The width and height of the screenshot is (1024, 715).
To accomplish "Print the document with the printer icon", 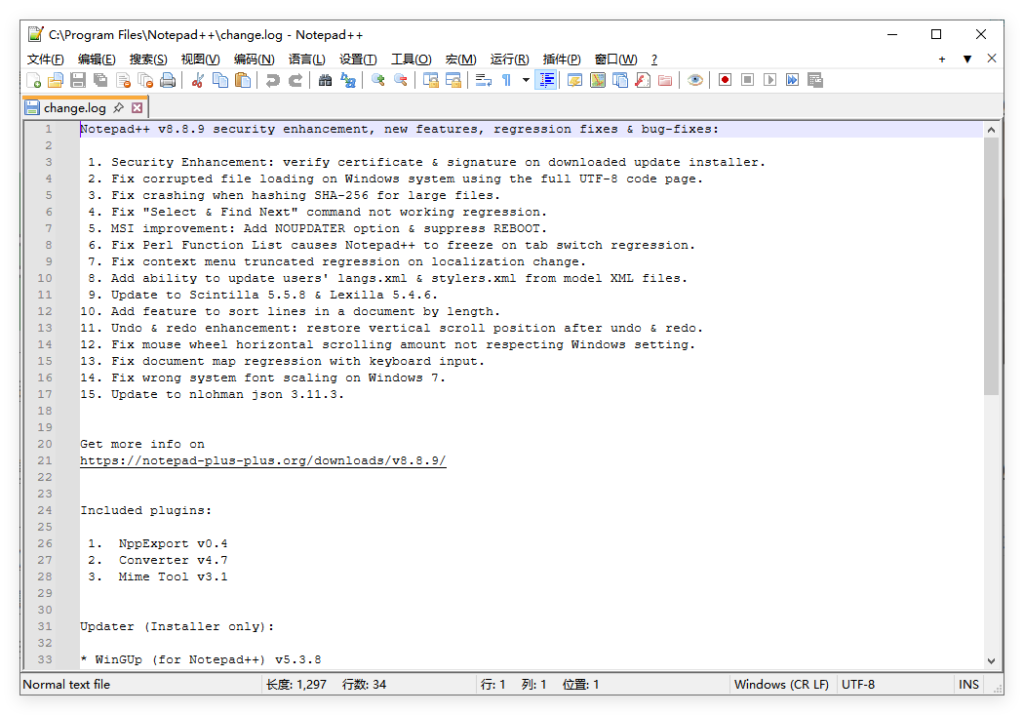I will (168, 80).
